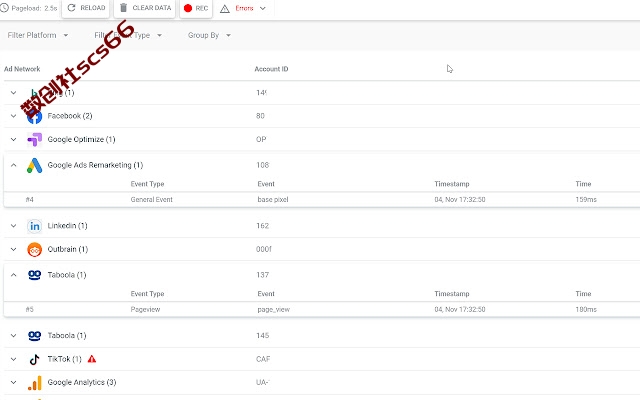Click the Outbrain account ID 000f

tap(264, 249)
